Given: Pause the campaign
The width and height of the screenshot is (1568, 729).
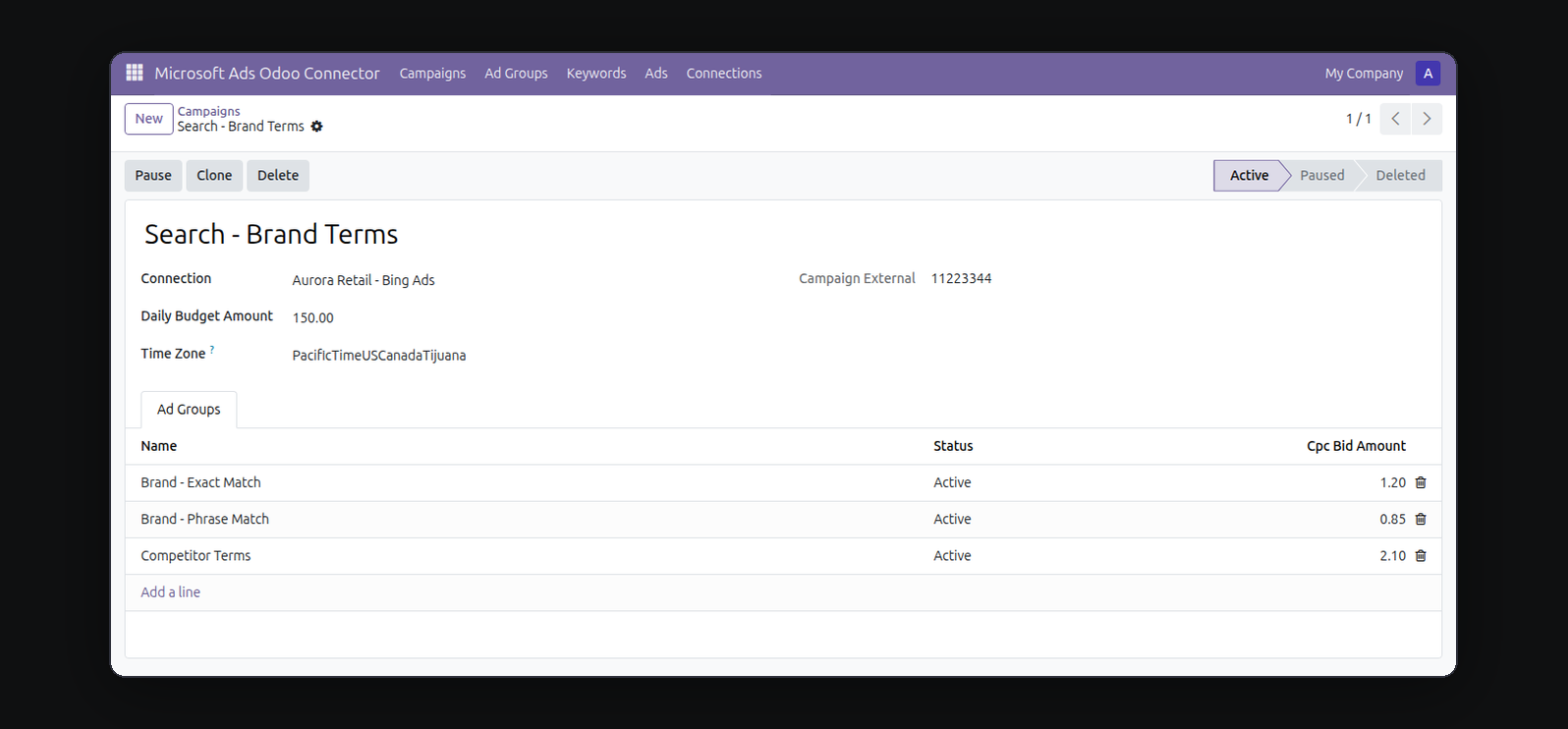Looking at the screenshot, I should tap(153, 176).
